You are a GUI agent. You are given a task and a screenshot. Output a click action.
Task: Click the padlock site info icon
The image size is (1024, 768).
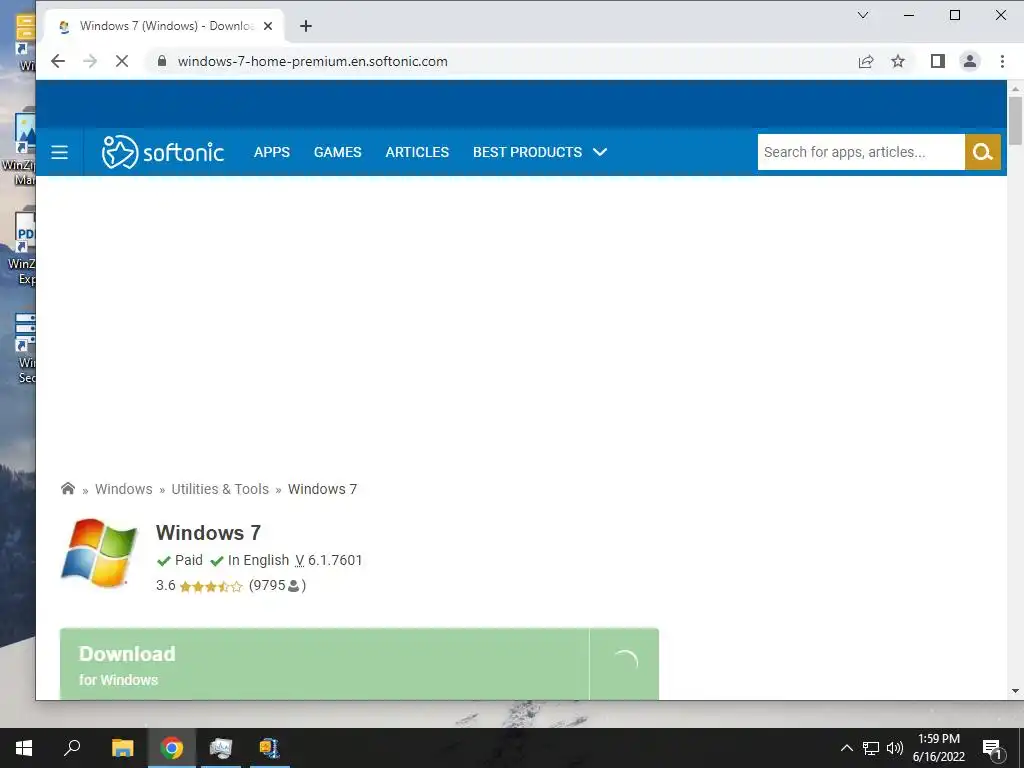coord(162,61)
